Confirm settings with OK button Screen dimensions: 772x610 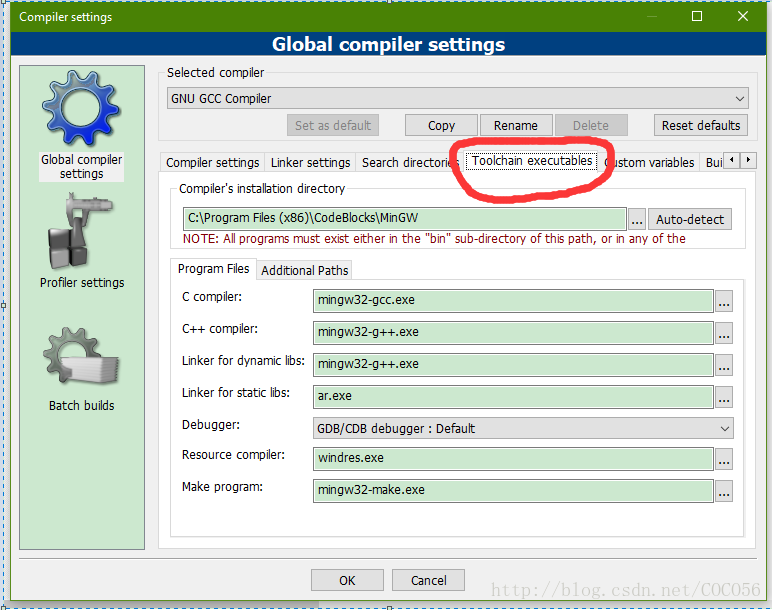(347, 580)
